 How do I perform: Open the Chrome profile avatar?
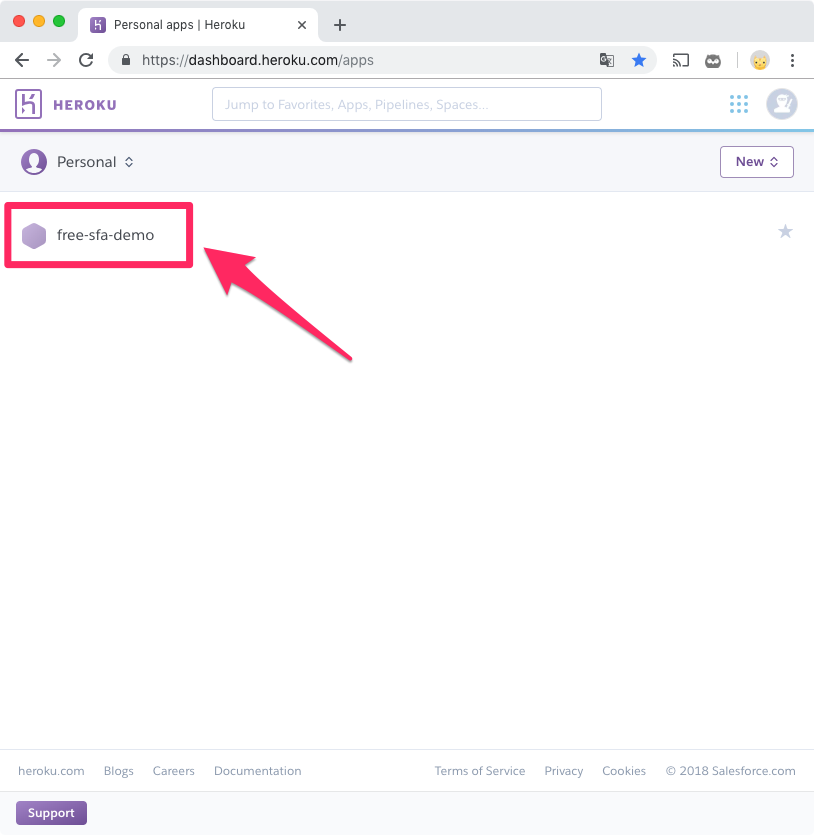[760, 61]
